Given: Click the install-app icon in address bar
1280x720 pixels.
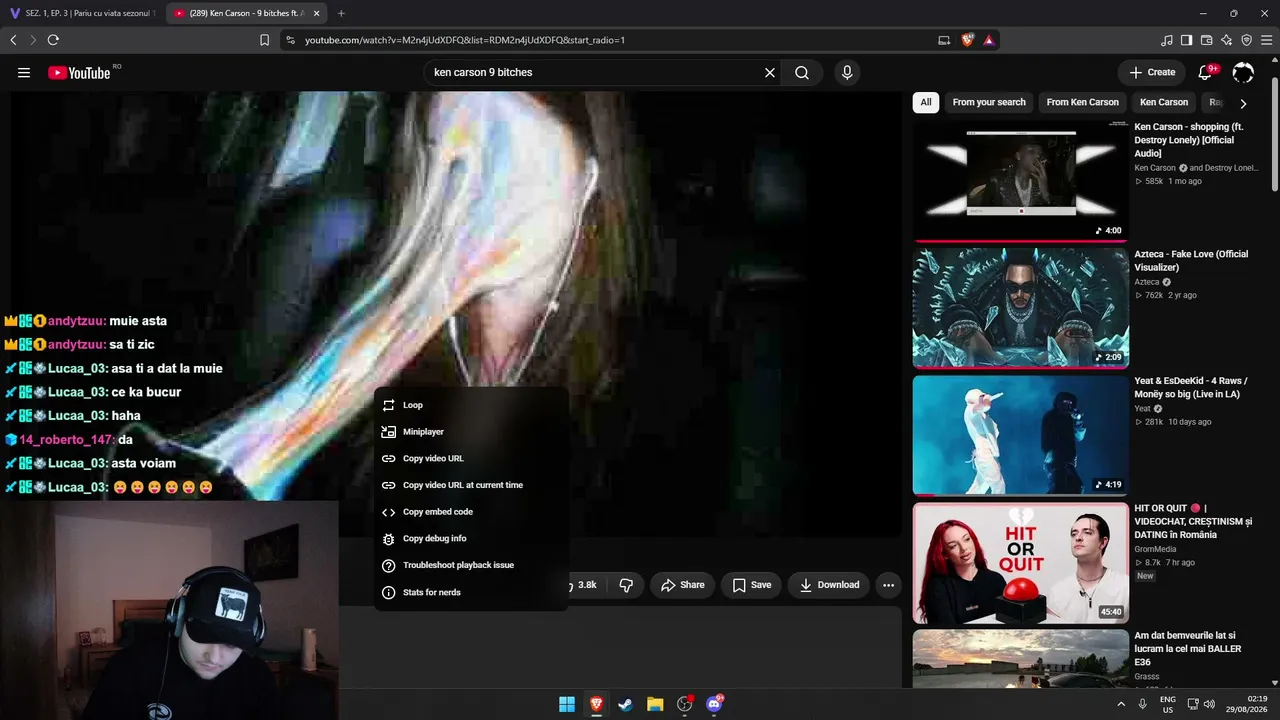Looking at the screenshot, I should point(944,40).
